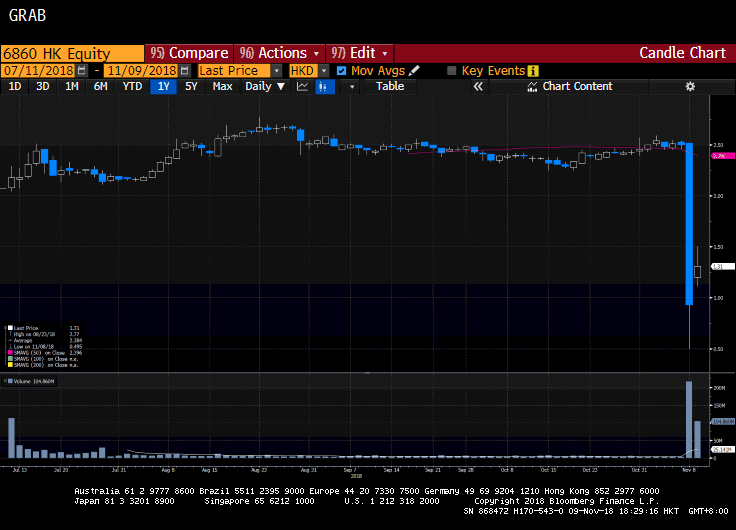736x530 pixels.
Task: Click the High on 08/23/18 legend row
Action: (x=45, y=334)
